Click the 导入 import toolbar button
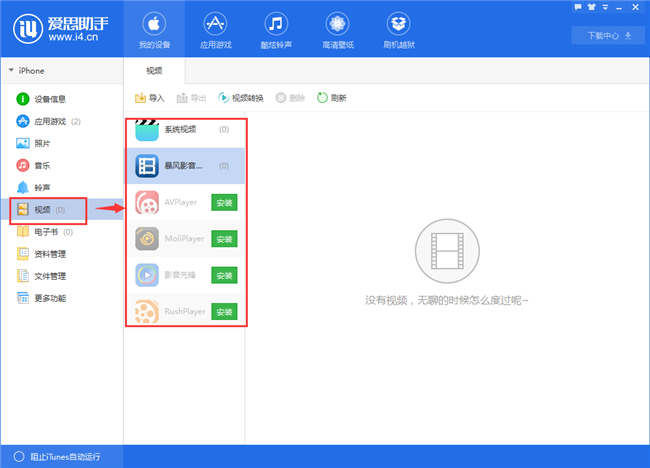Viewport: 650px width, 468px height. [x=150, y=98]
